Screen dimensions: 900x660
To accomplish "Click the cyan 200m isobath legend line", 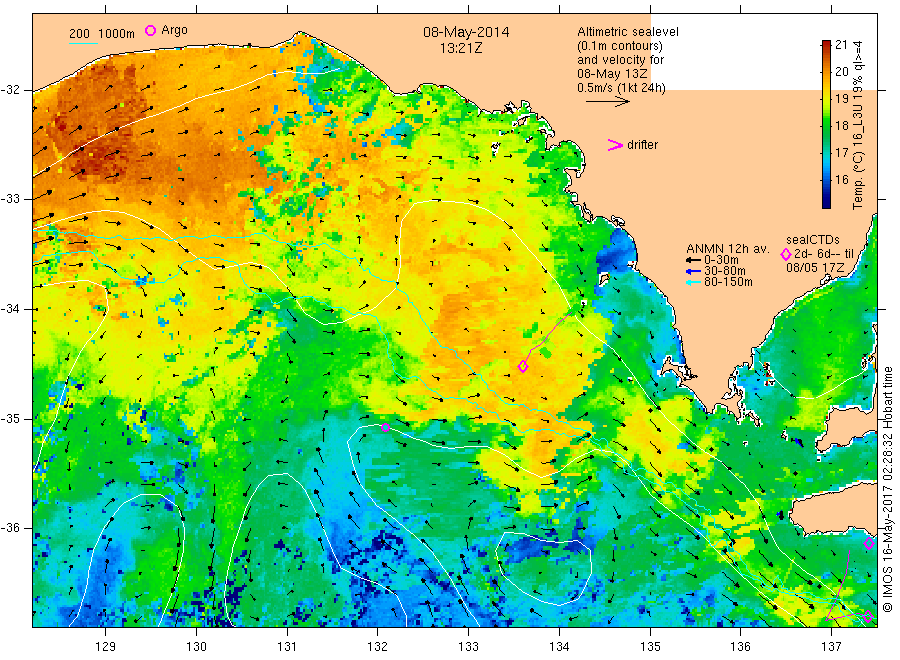I will tap(83, 43).
